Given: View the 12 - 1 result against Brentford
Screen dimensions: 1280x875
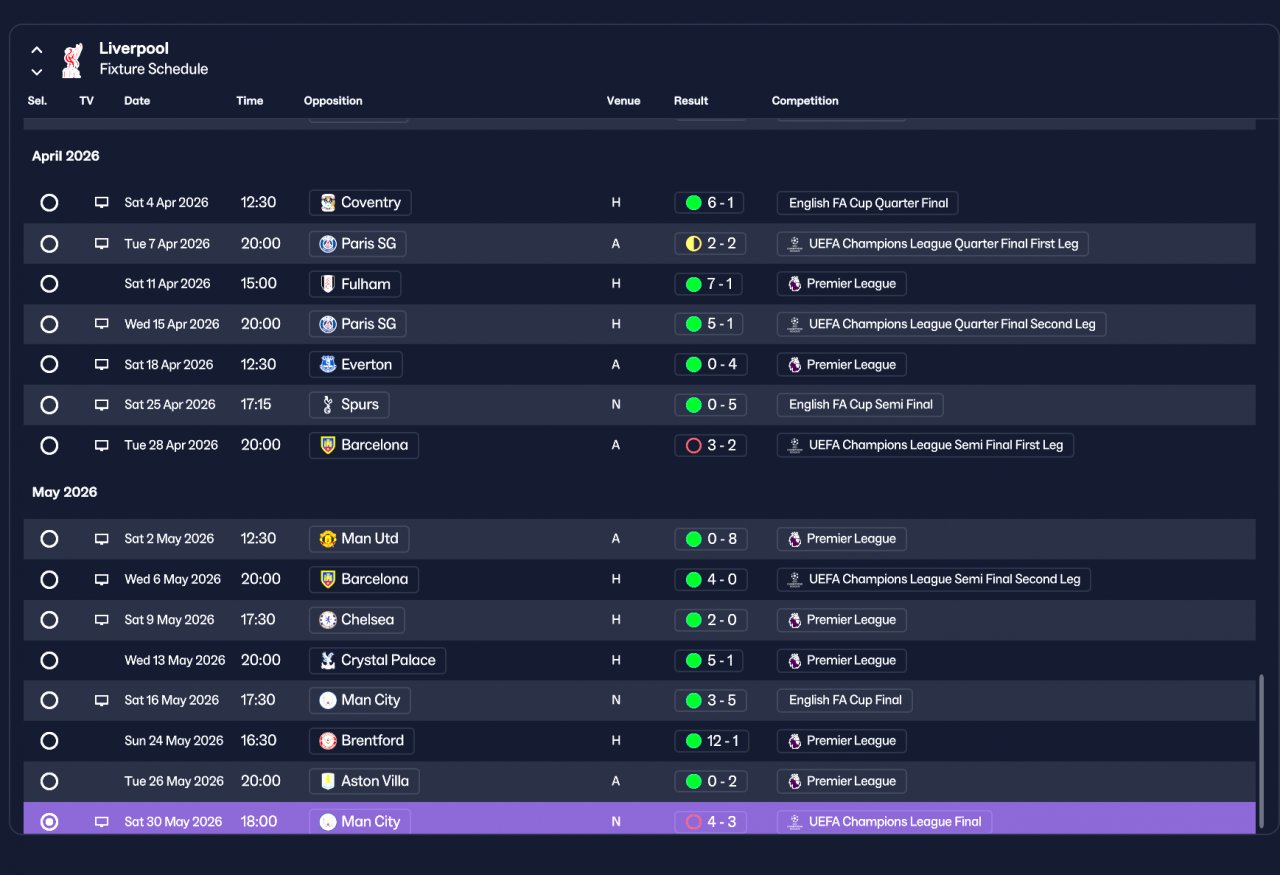Looking at the screenshot, I should 713,741.
